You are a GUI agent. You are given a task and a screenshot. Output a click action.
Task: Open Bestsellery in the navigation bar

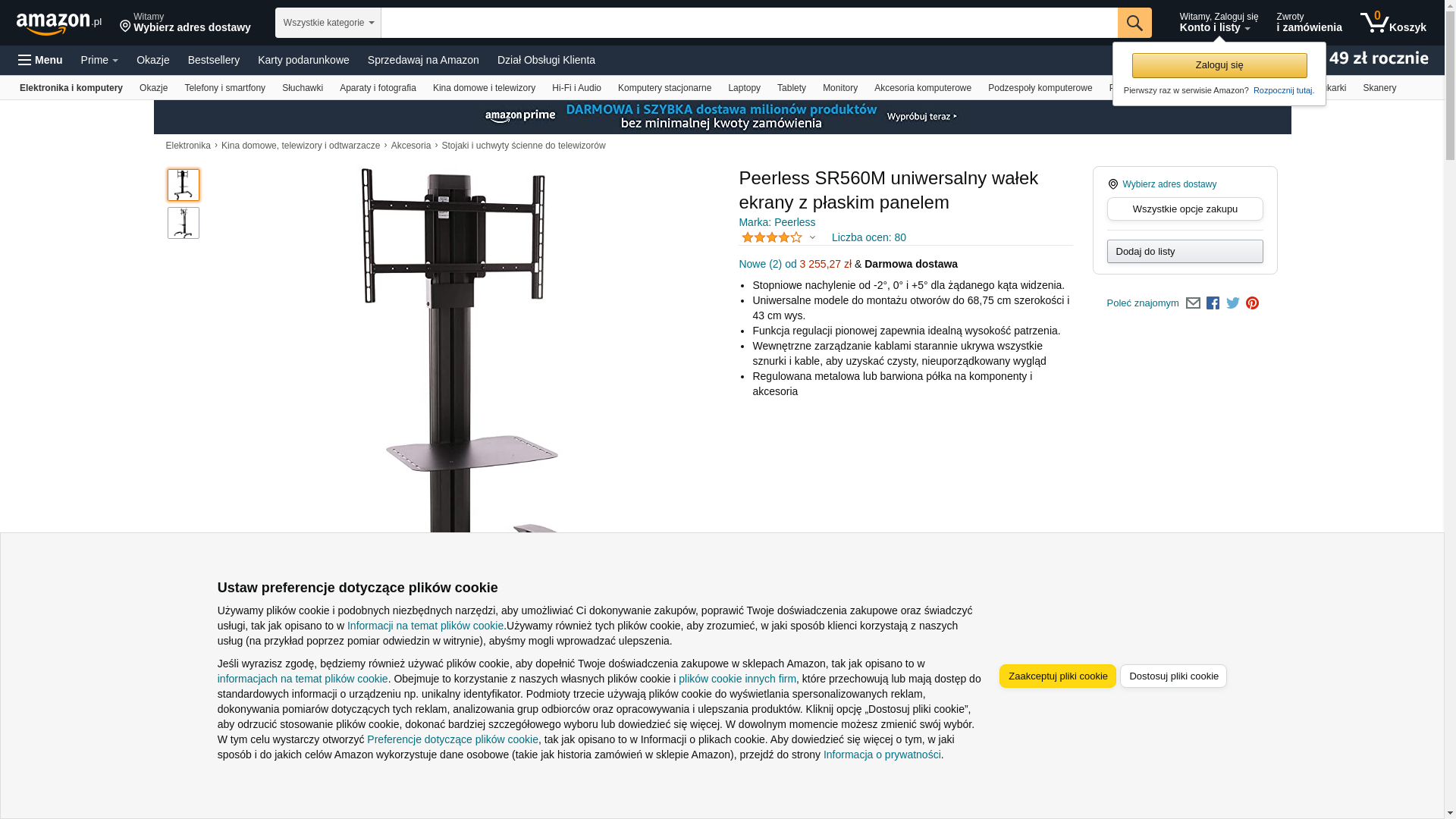pos(214,60)
